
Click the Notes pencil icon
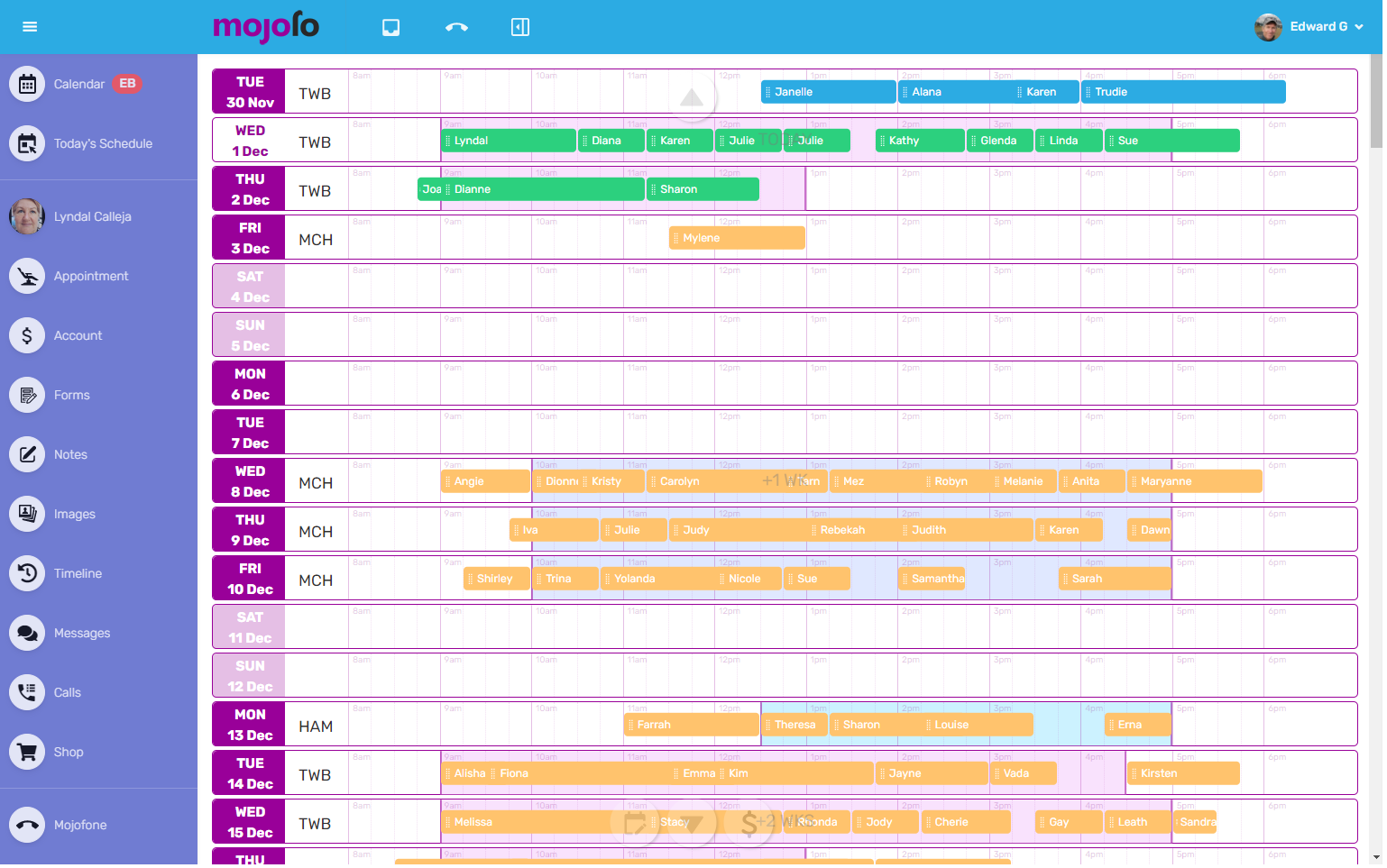click(x=27, y=454)
